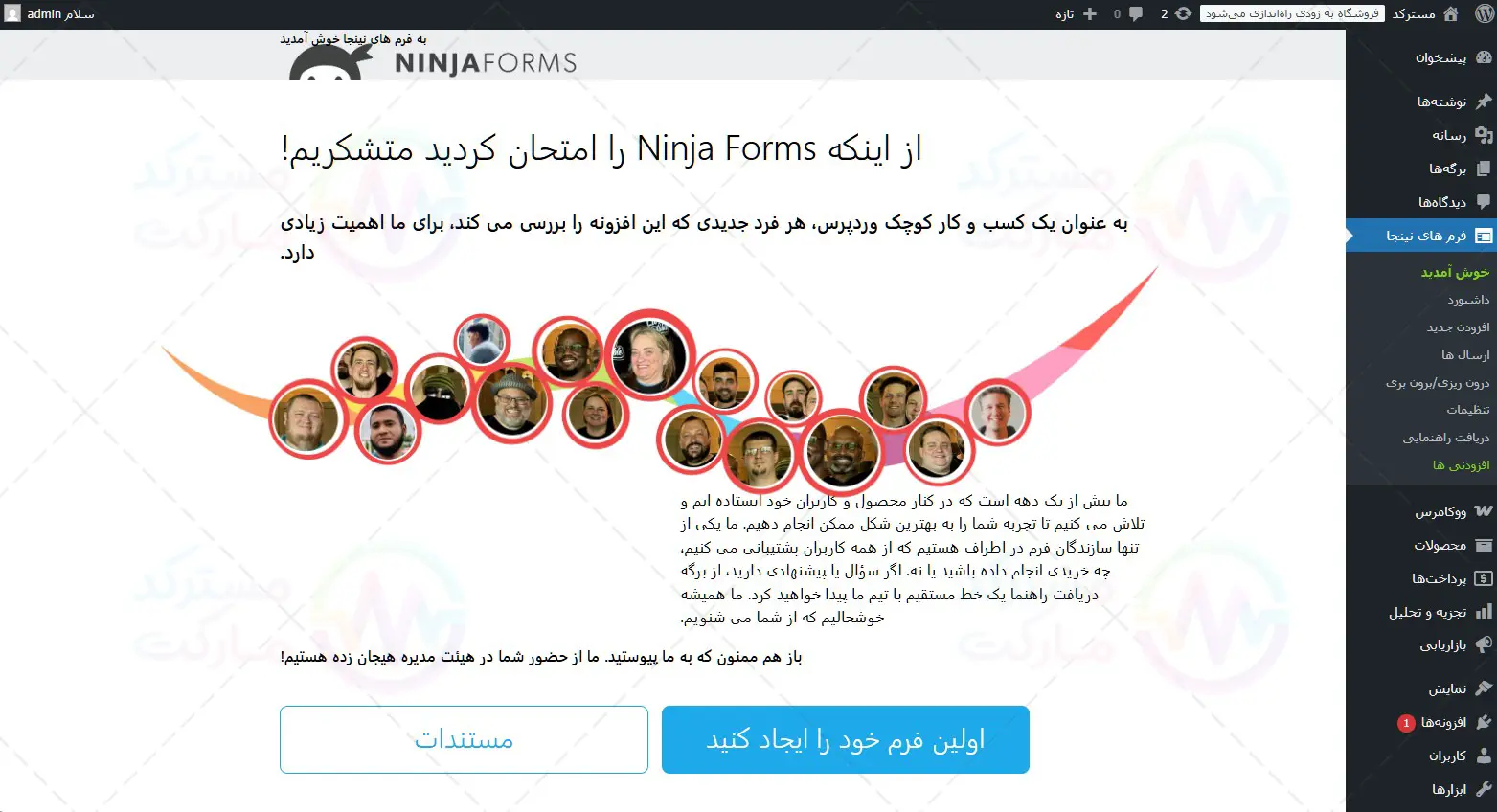Click the updates icon showing 2
Screen dimensions: 1497x812
coord(1176,13)
